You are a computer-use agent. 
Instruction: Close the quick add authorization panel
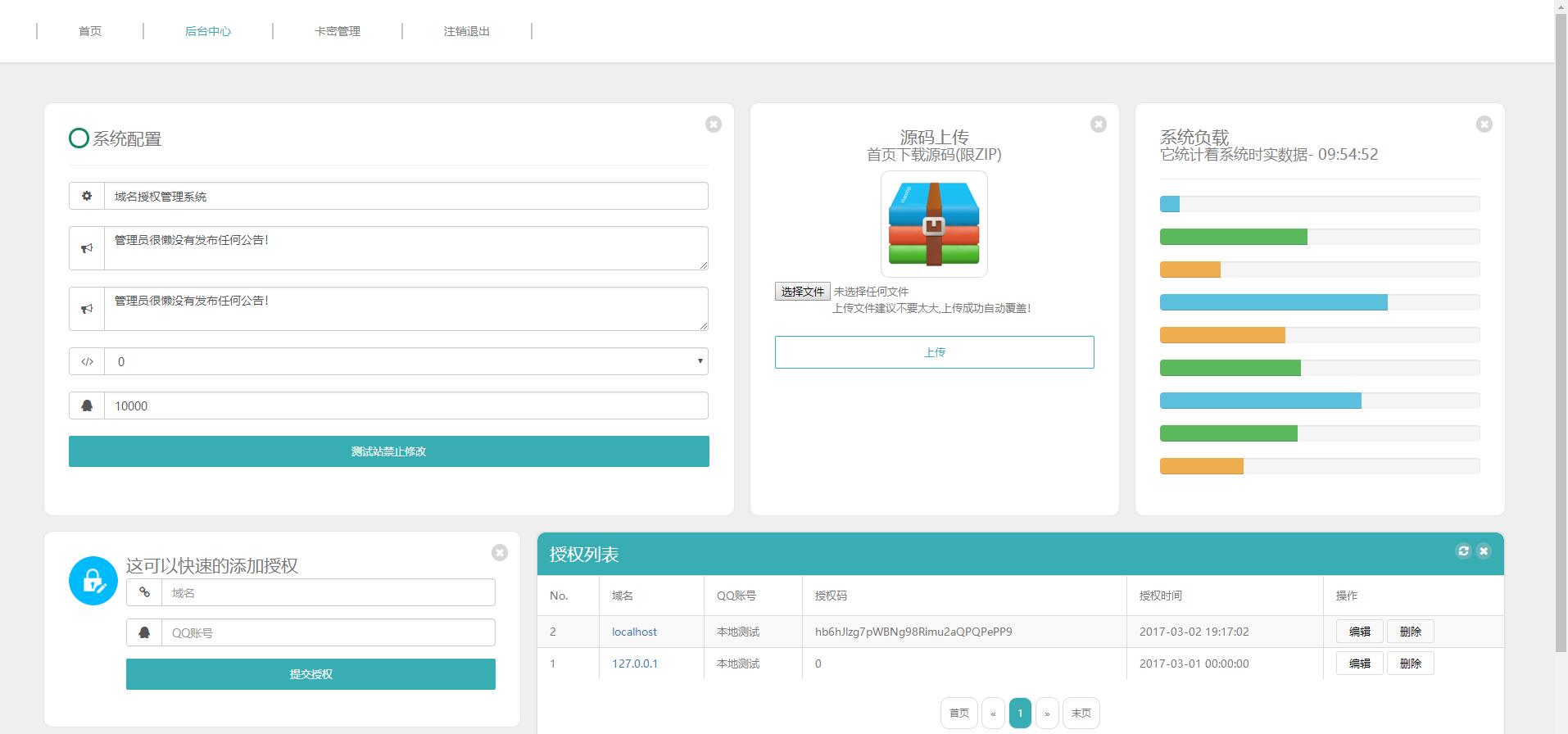(500, 553)
